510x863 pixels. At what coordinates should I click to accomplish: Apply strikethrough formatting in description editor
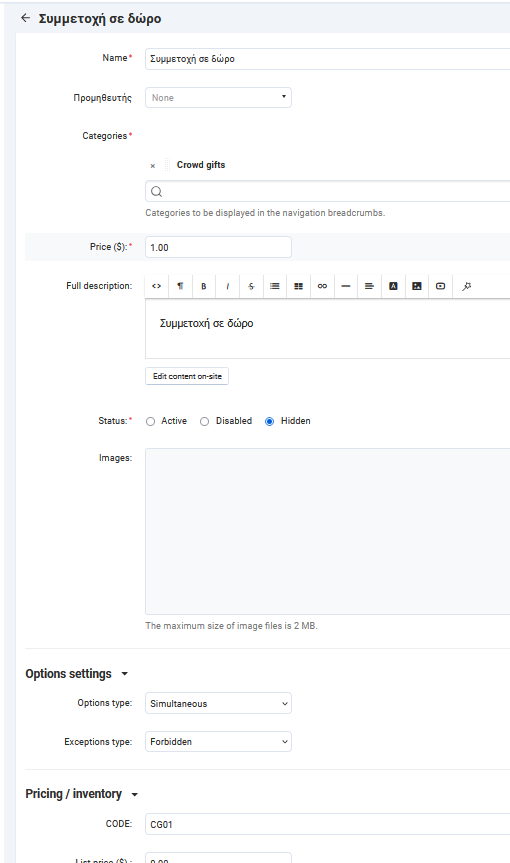coord(251,286)
